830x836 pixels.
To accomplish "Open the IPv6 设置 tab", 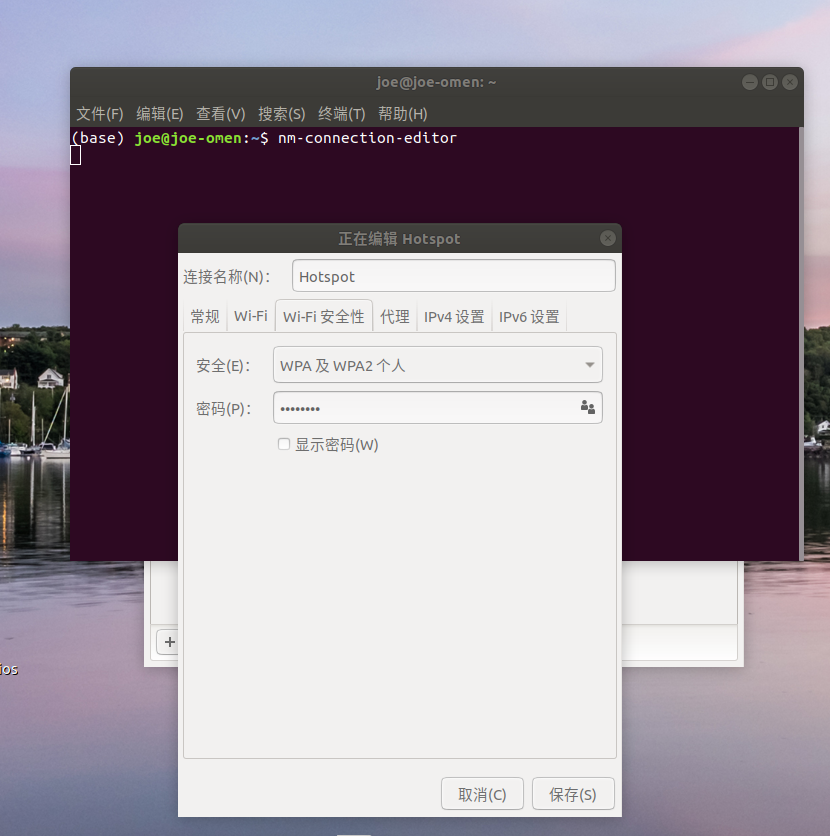I will tap(529, 317).
